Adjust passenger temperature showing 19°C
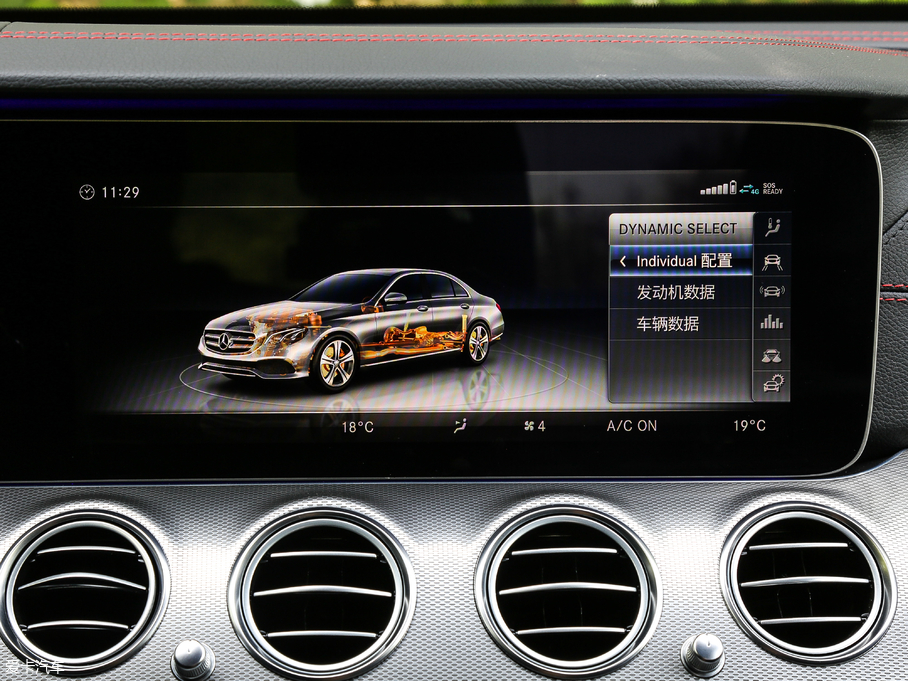This screenshot has width=908, height=681. pos(751,425)
